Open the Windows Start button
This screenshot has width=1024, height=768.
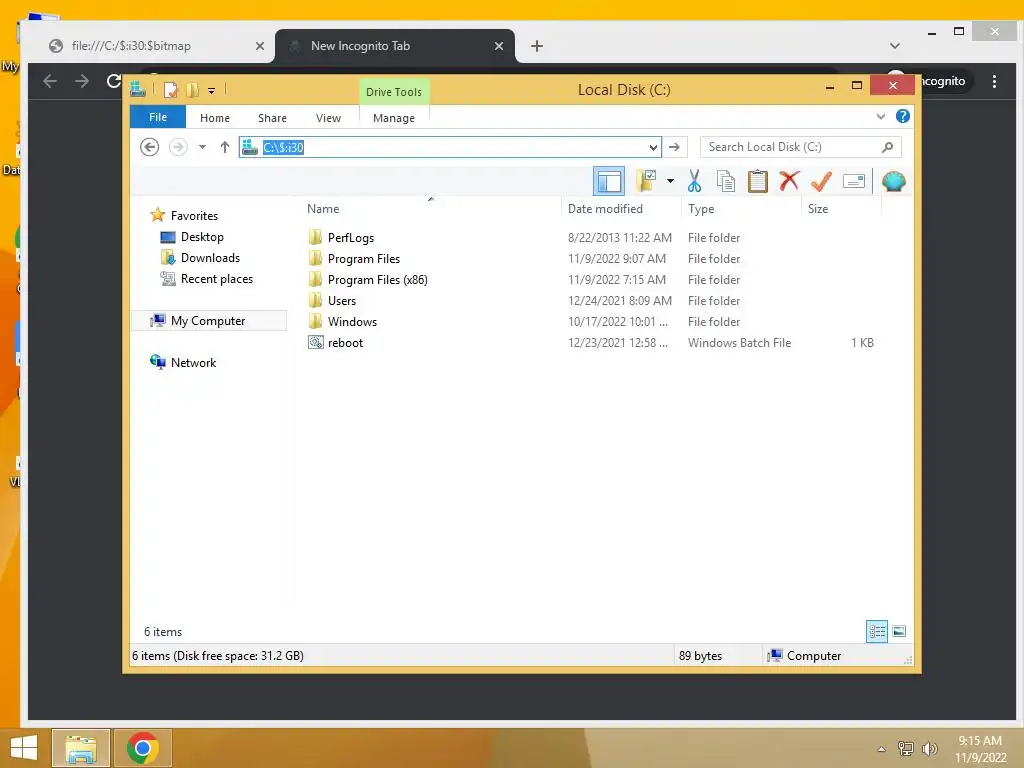24,748
